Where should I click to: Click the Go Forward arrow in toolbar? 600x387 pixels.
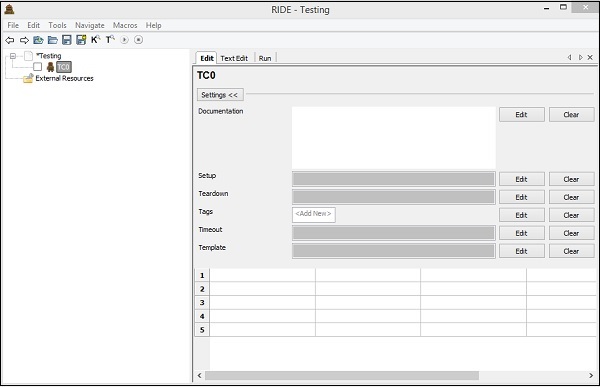pos(24,40)
